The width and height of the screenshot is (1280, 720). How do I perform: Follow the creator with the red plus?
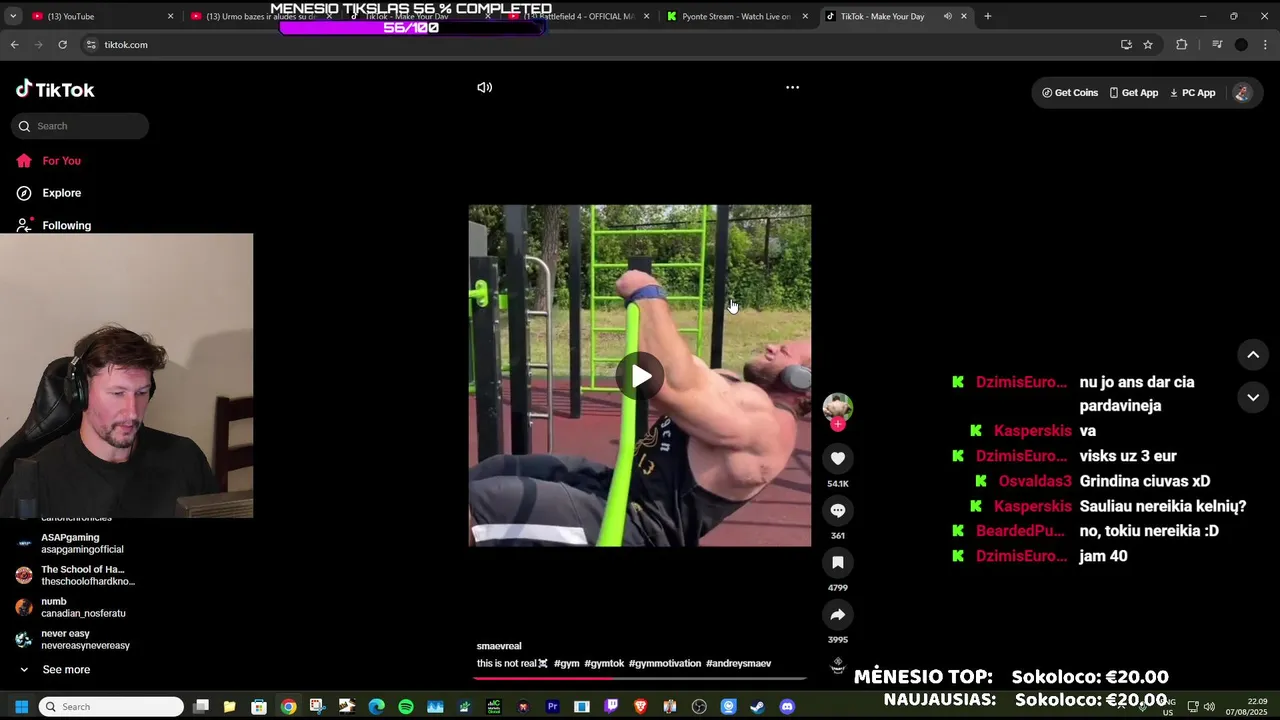pyautogui.click(x=838, y=424)
